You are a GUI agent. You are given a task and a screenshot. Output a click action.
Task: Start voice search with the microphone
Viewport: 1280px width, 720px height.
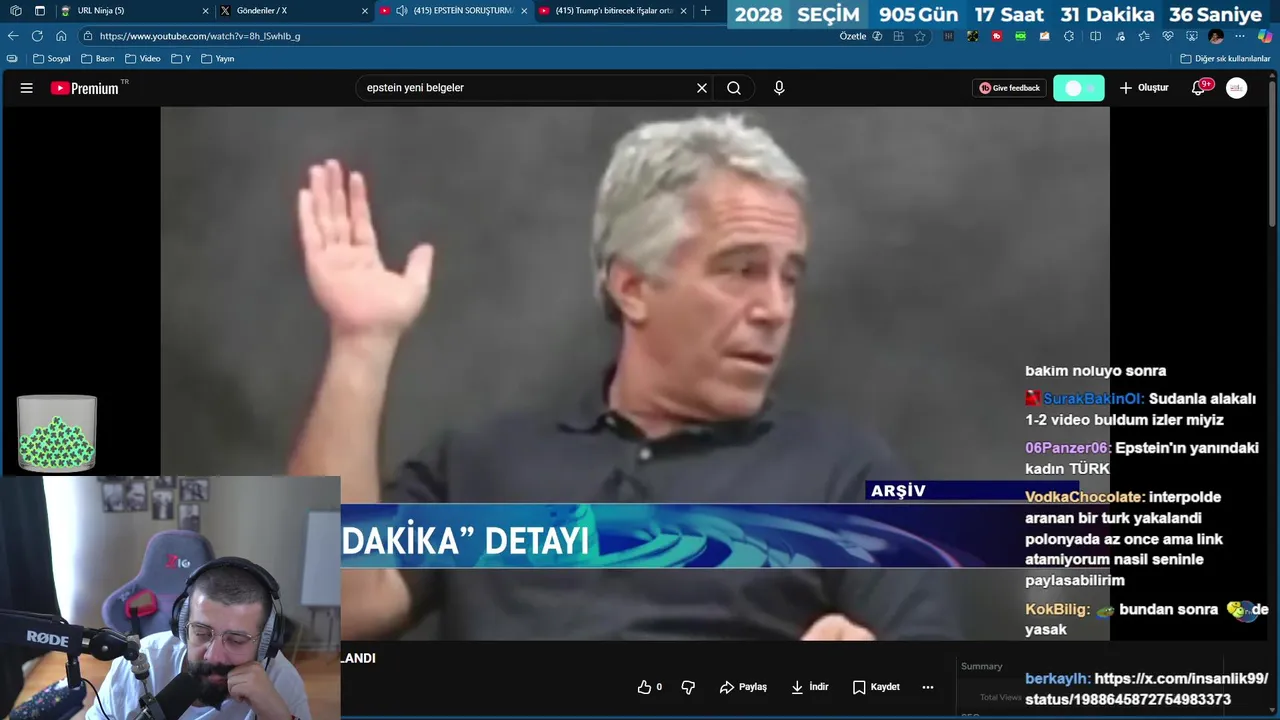(x=779, y=88)
